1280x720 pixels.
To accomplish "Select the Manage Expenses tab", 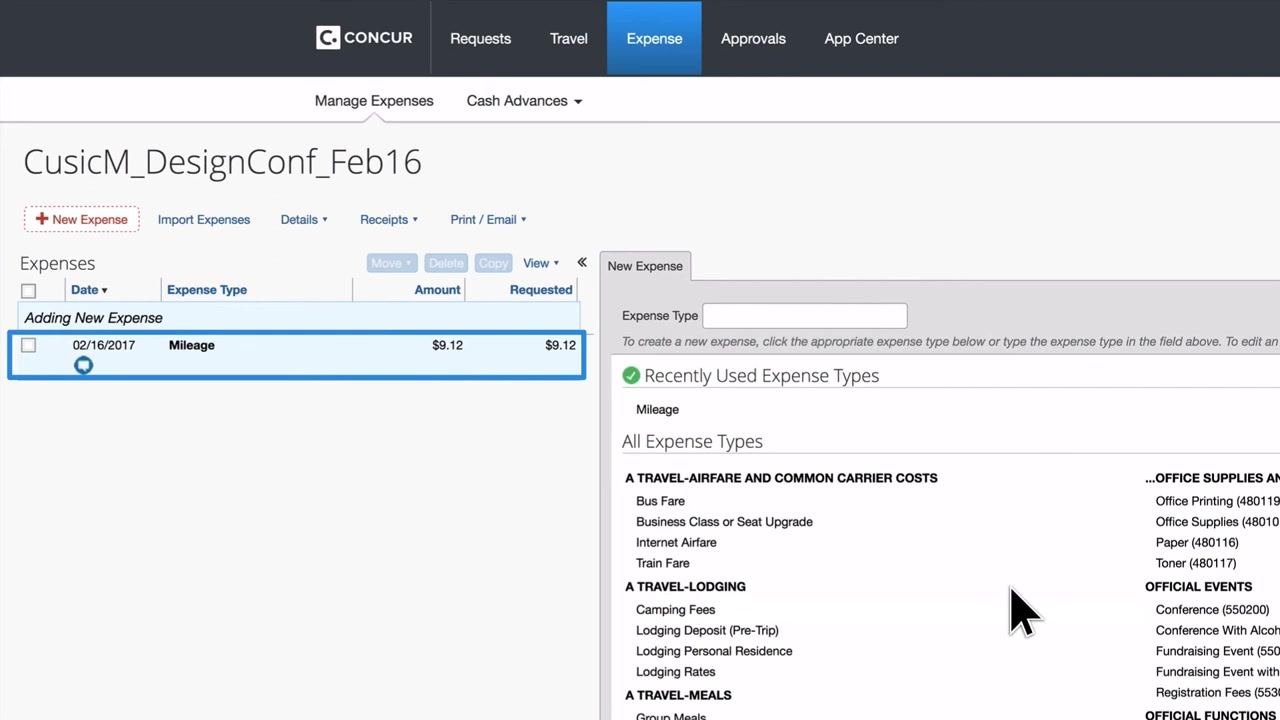I will [374, 101].
